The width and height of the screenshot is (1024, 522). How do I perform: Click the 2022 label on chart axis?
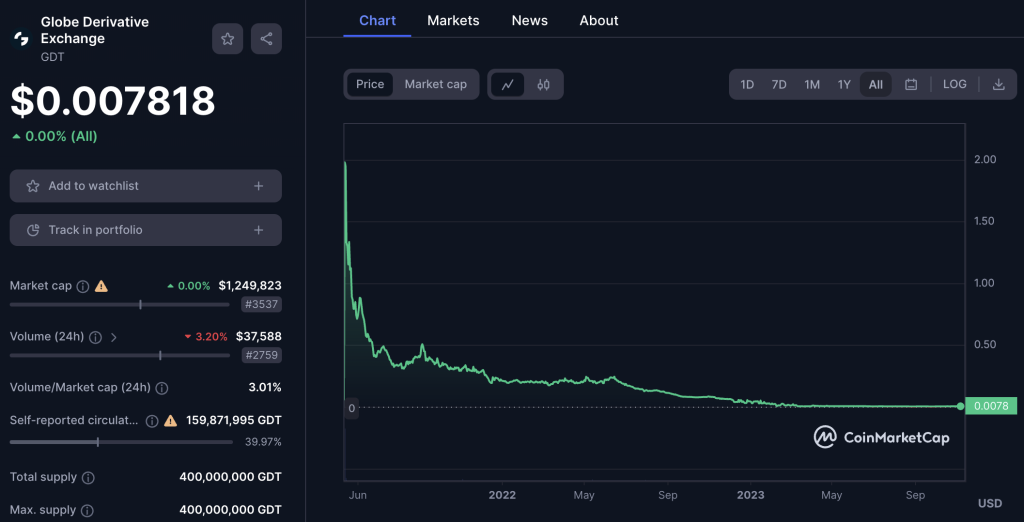click(x=502, y=495)
